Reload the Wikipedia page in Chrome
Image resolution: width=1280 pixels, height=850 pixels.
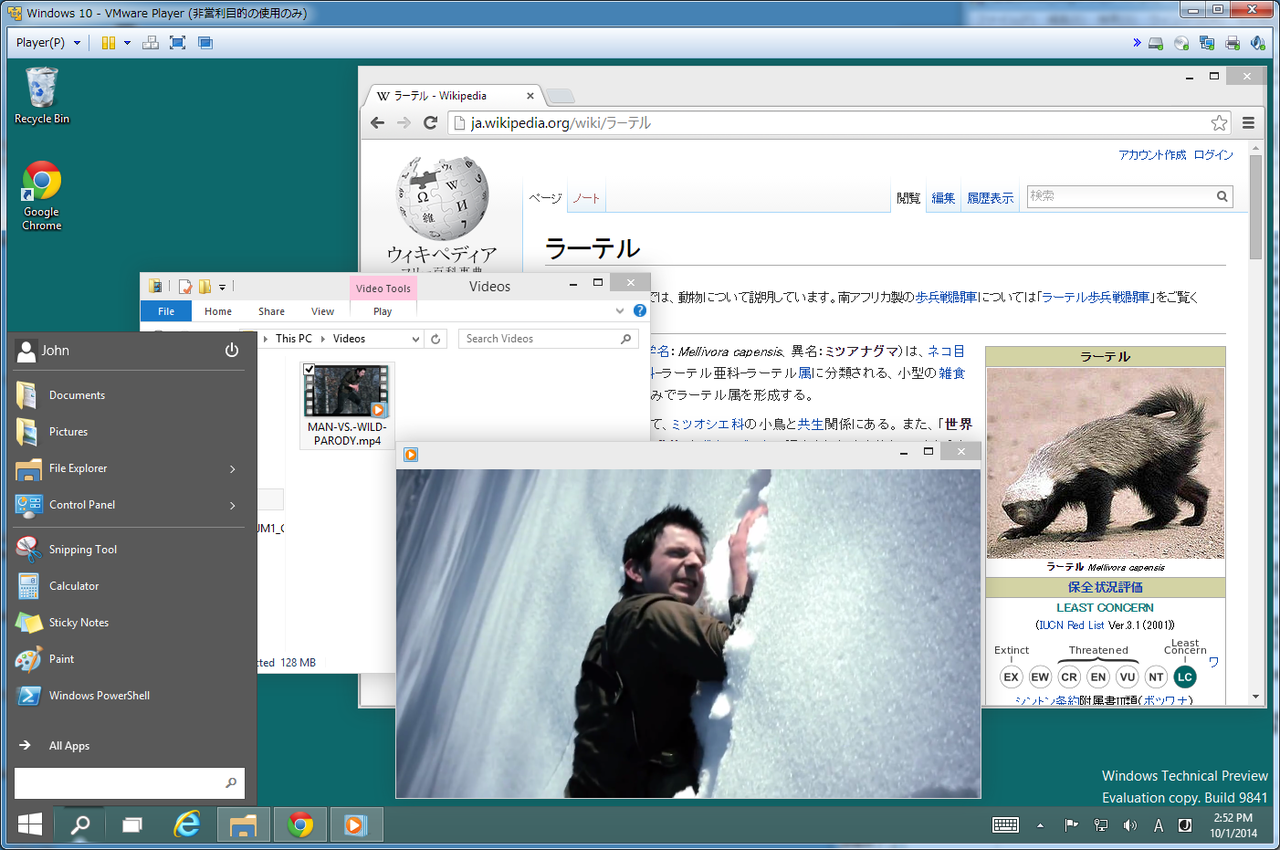click(x=430, y=123)
